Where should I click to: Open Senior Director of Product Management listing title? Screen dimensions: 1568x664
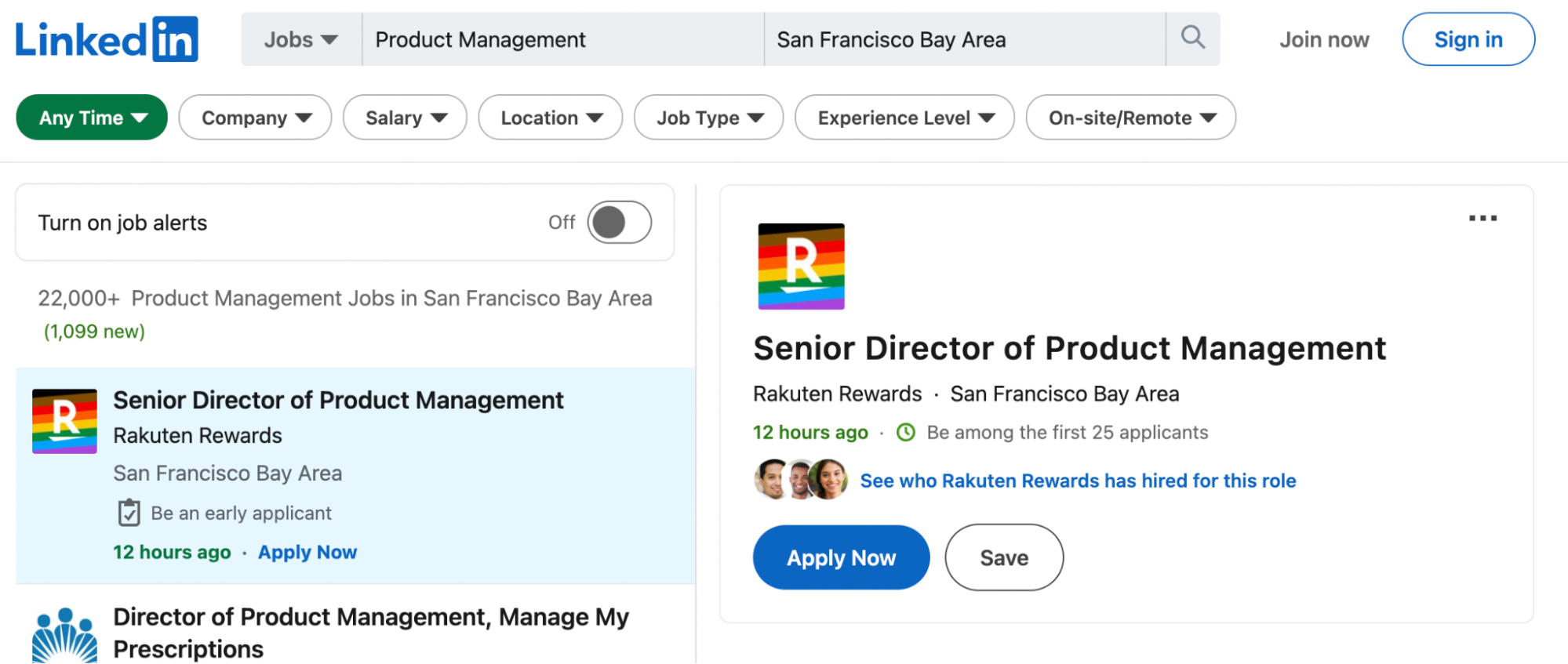(338, 400)
